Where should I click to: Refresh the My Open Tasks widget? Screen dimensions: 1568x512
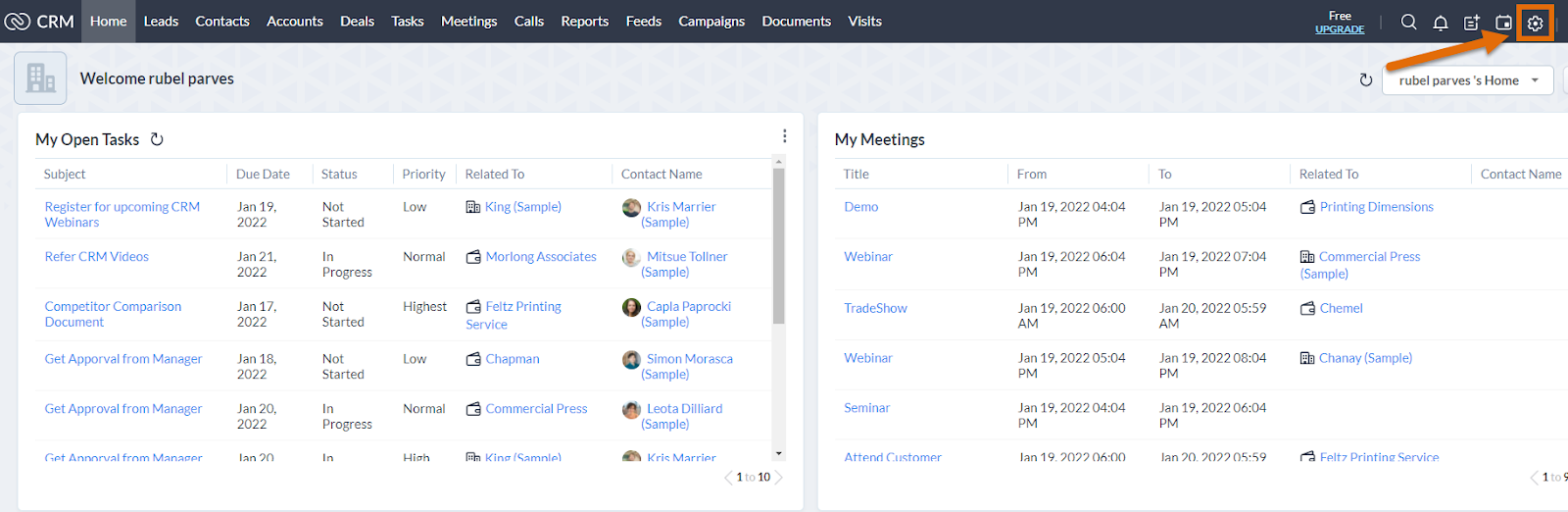pos(157,139)
